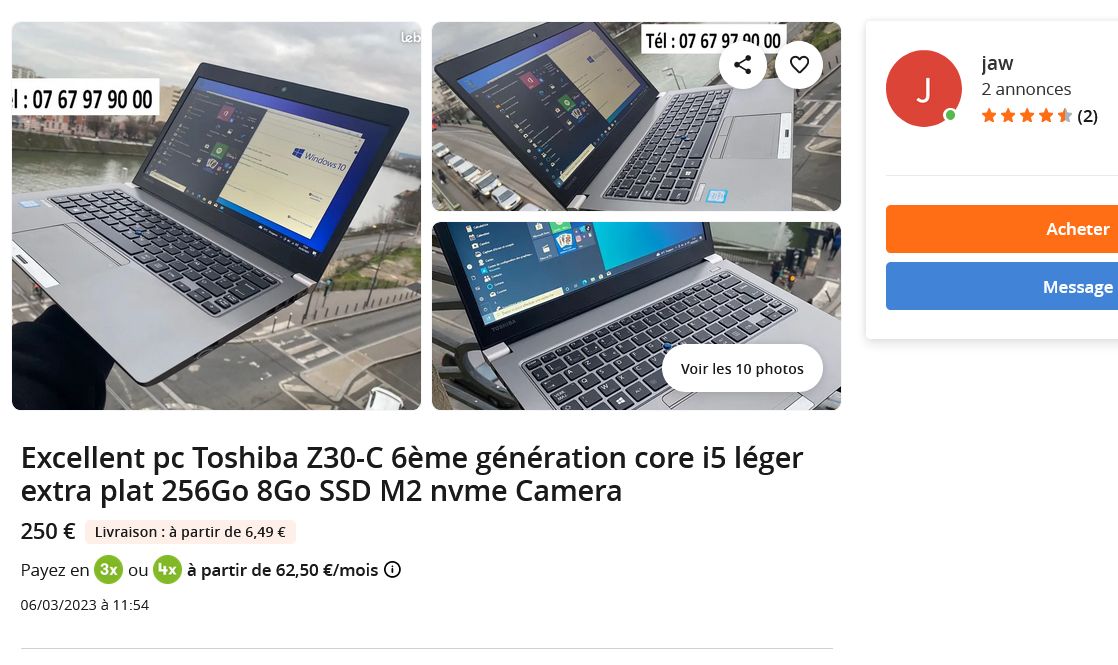
Task: Open seller profile named jaw
Action: [x=997, y=63]
